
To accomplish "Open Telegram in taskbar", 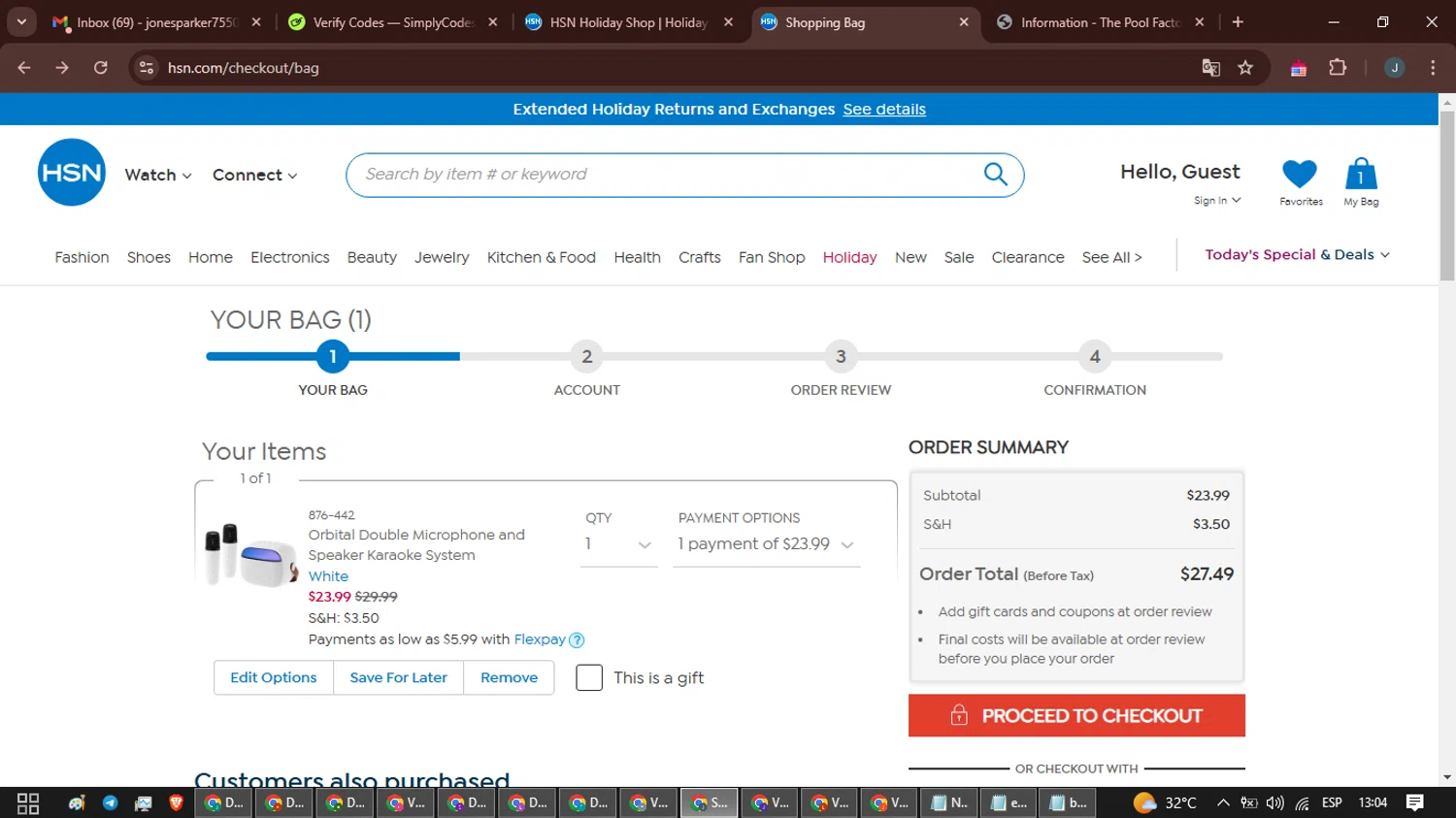I will coord(110,803).
